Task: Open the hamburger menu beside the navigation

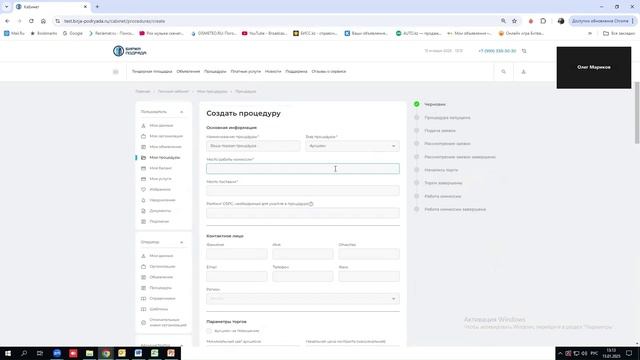Action: tap(116, 72)
